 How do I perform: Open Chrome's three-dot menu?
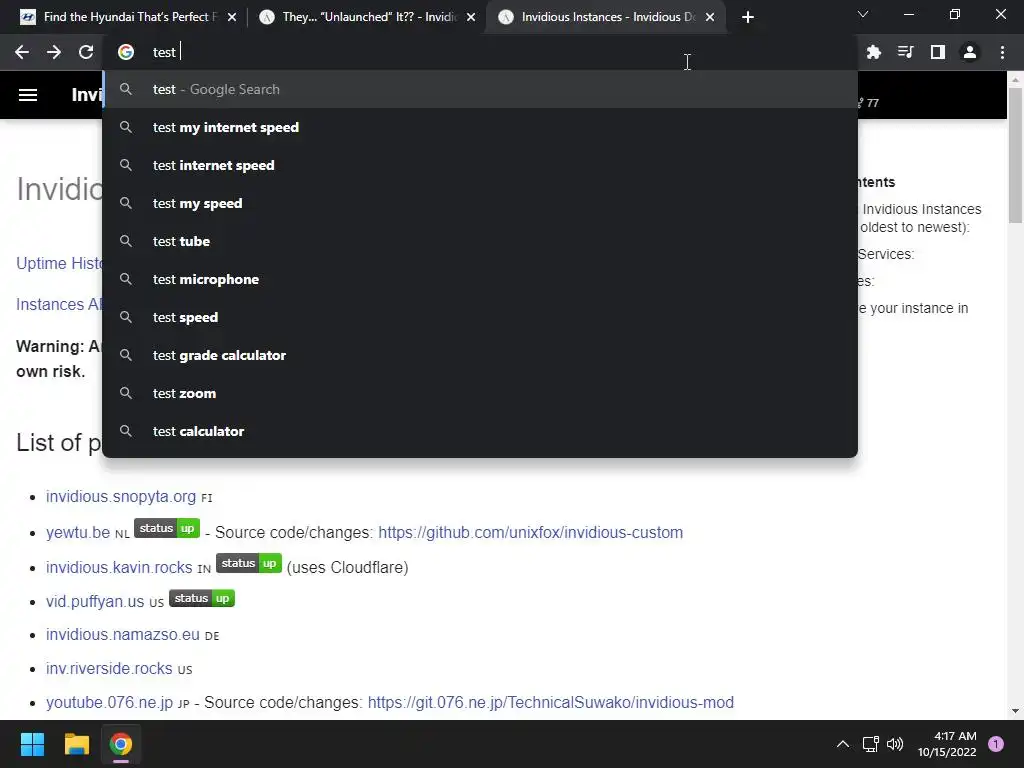[x=1002, y=52]
